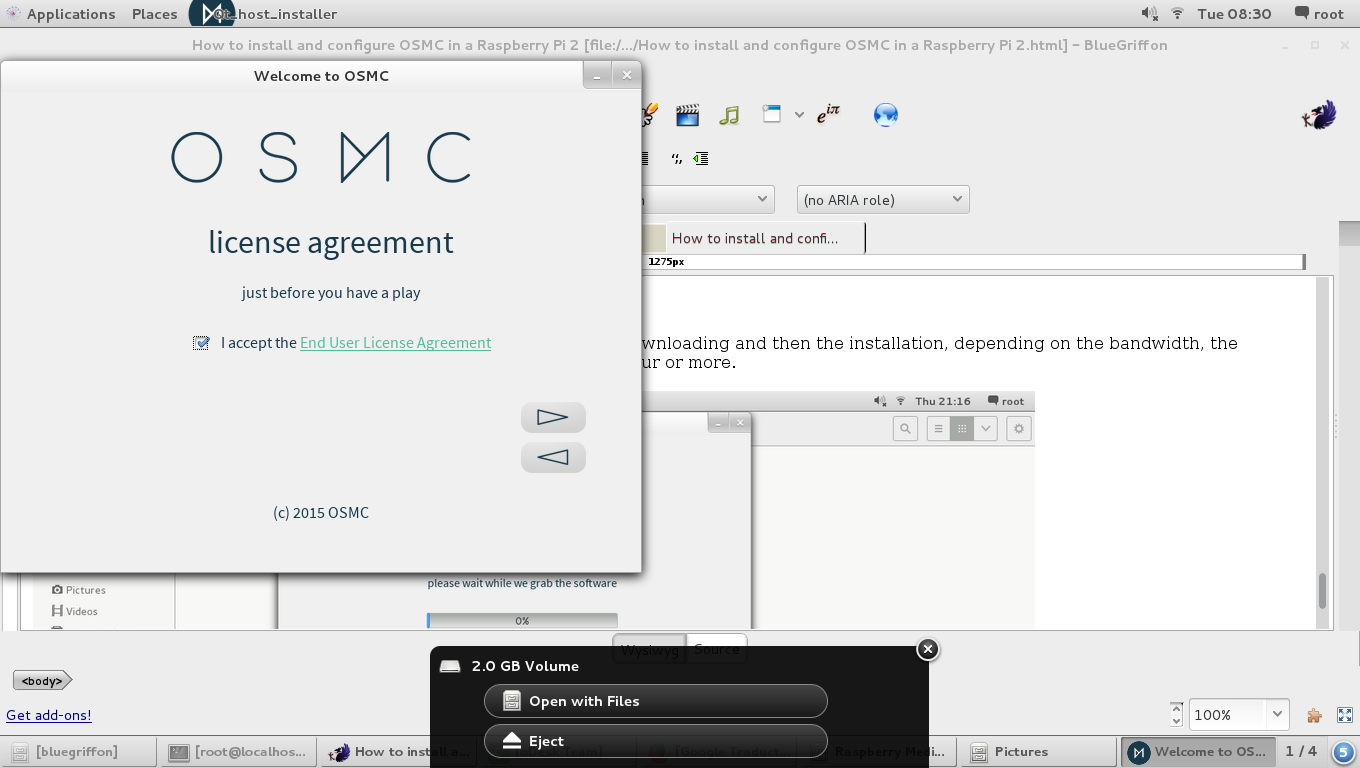Image resolution: width=1360 pixels, height=768 pixels.
Task: Click Open with Files in volume popup
Action: (x=656, y=701)
